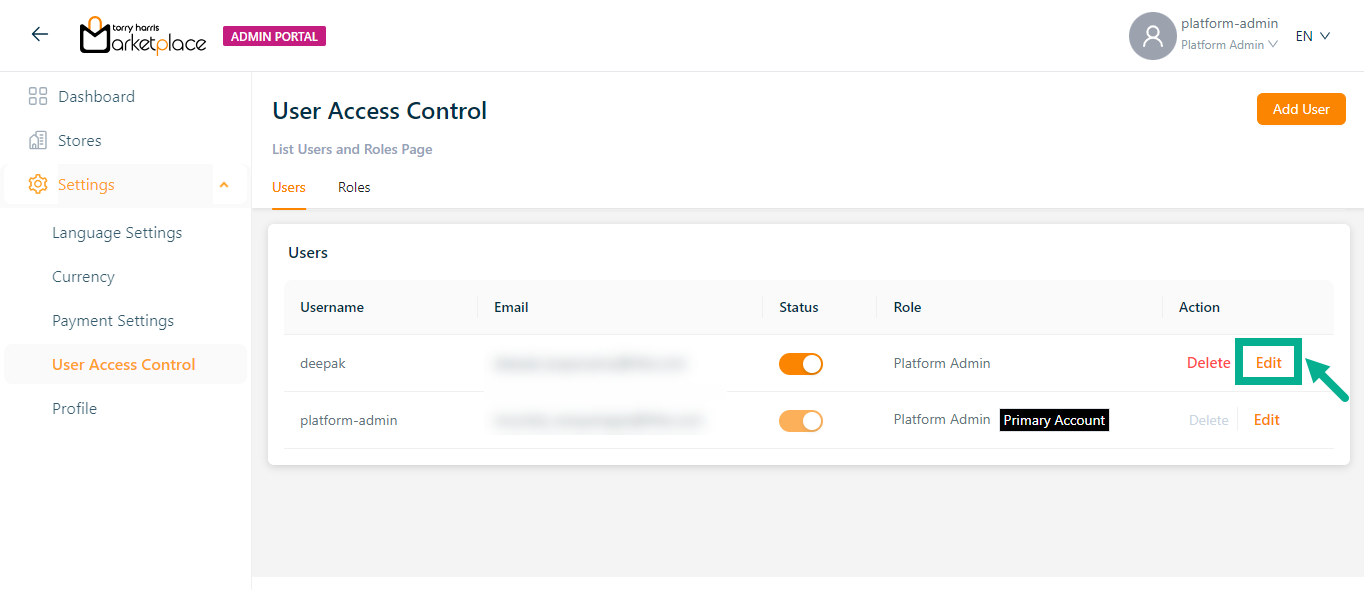Screen dimensions: 1364x590
Task: Click the Stores building icon
Action: coord(38,141)
